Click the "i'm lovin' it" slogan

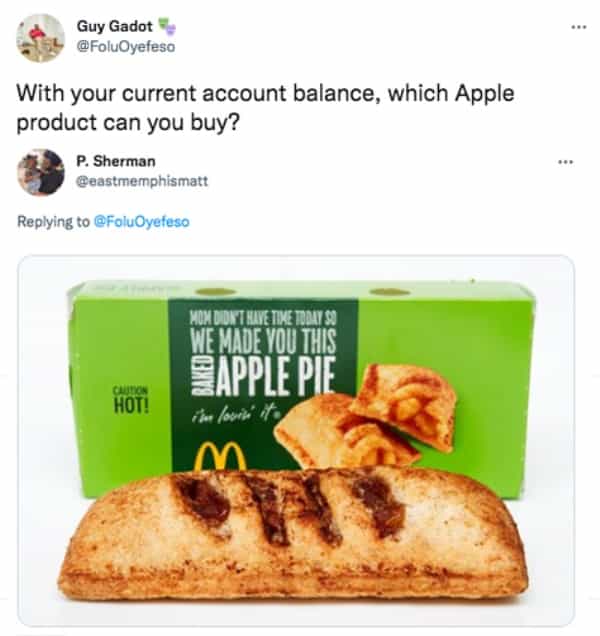click(x=230, y=417)
